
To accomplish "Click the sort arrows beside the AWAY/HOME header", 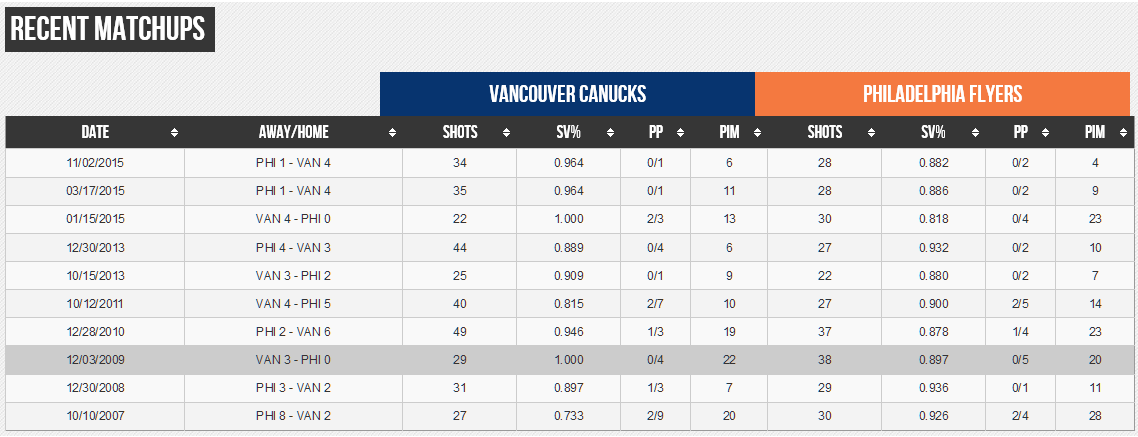I will point(392,133).
